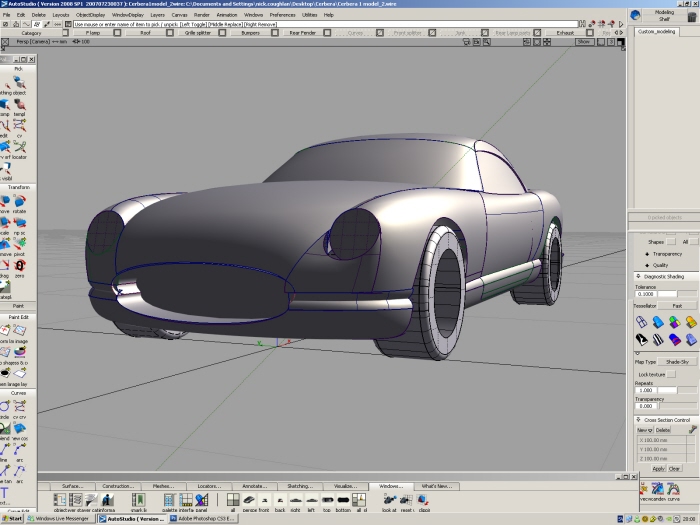The image size is (700, 525).
Task: Click the Apply button in Cross Section
Action: pyautogui.click(x=658, y=468)
